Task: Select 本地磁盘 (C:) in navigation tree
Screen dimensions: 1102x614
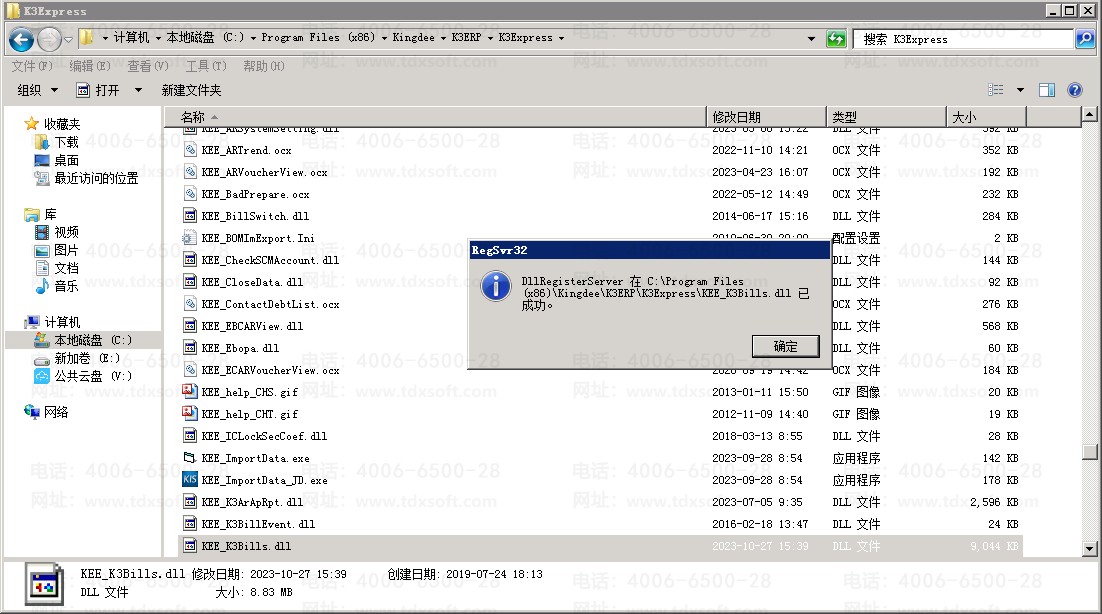Action: pos(92,340)
